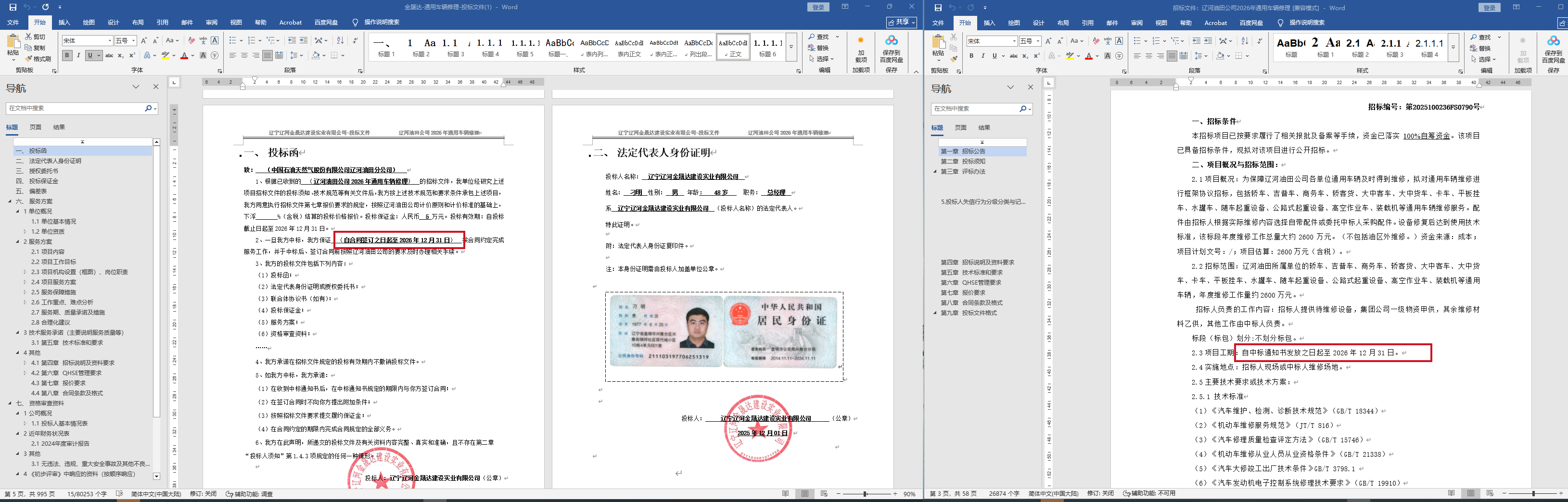Select '第二章 投标须知' in right navigation pane

click(963, 162)
